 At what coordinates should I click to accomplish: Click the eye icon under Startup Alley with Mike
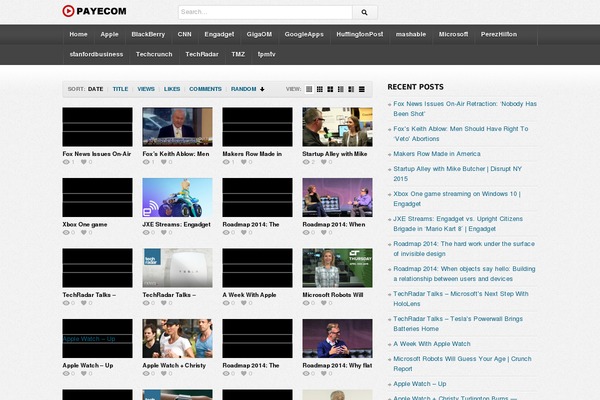[306, 162]
